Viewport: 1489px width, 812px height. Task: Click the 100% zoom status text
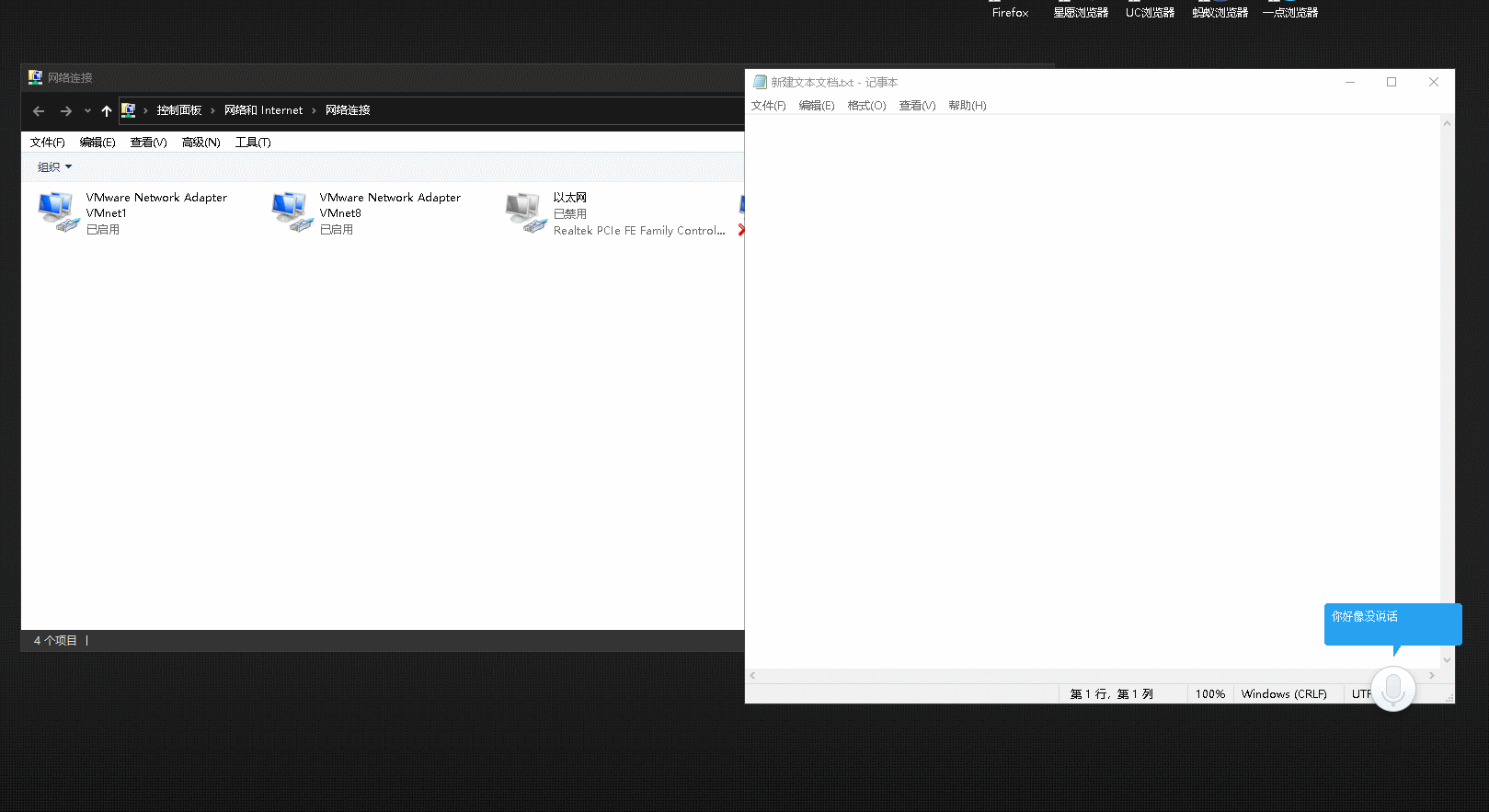tap(1210, 694)
